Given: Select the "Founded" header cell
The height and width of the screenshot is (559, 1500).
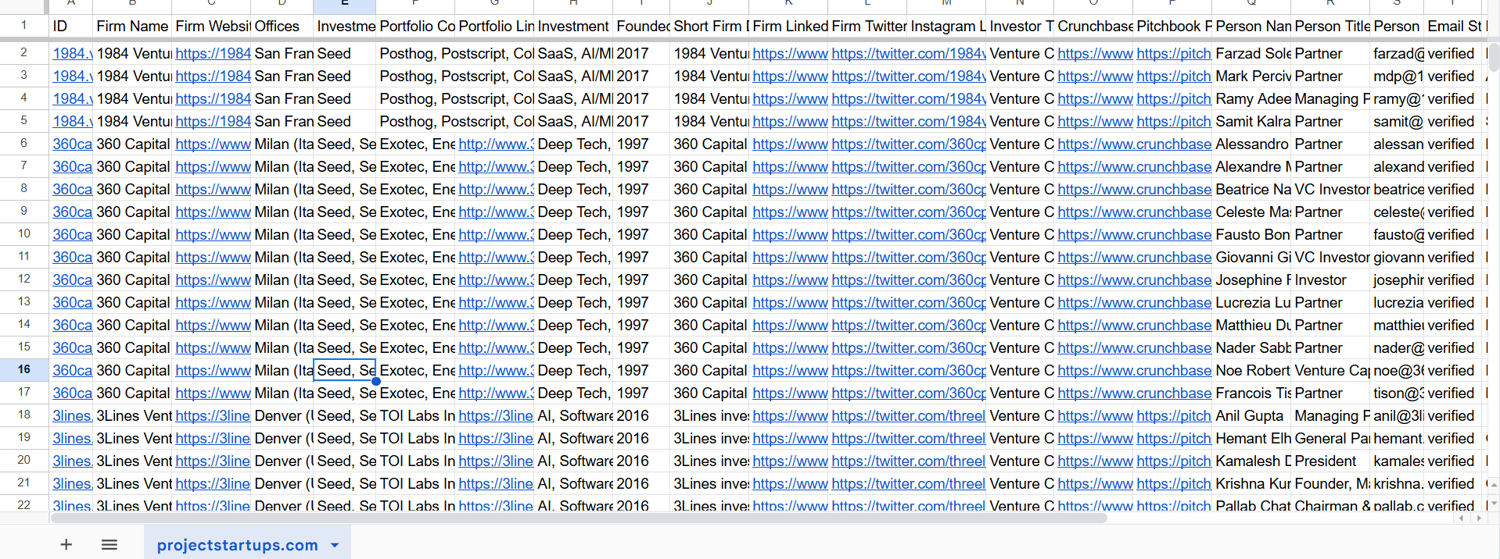Looking at the screenshot, I should tap(641, 26).
